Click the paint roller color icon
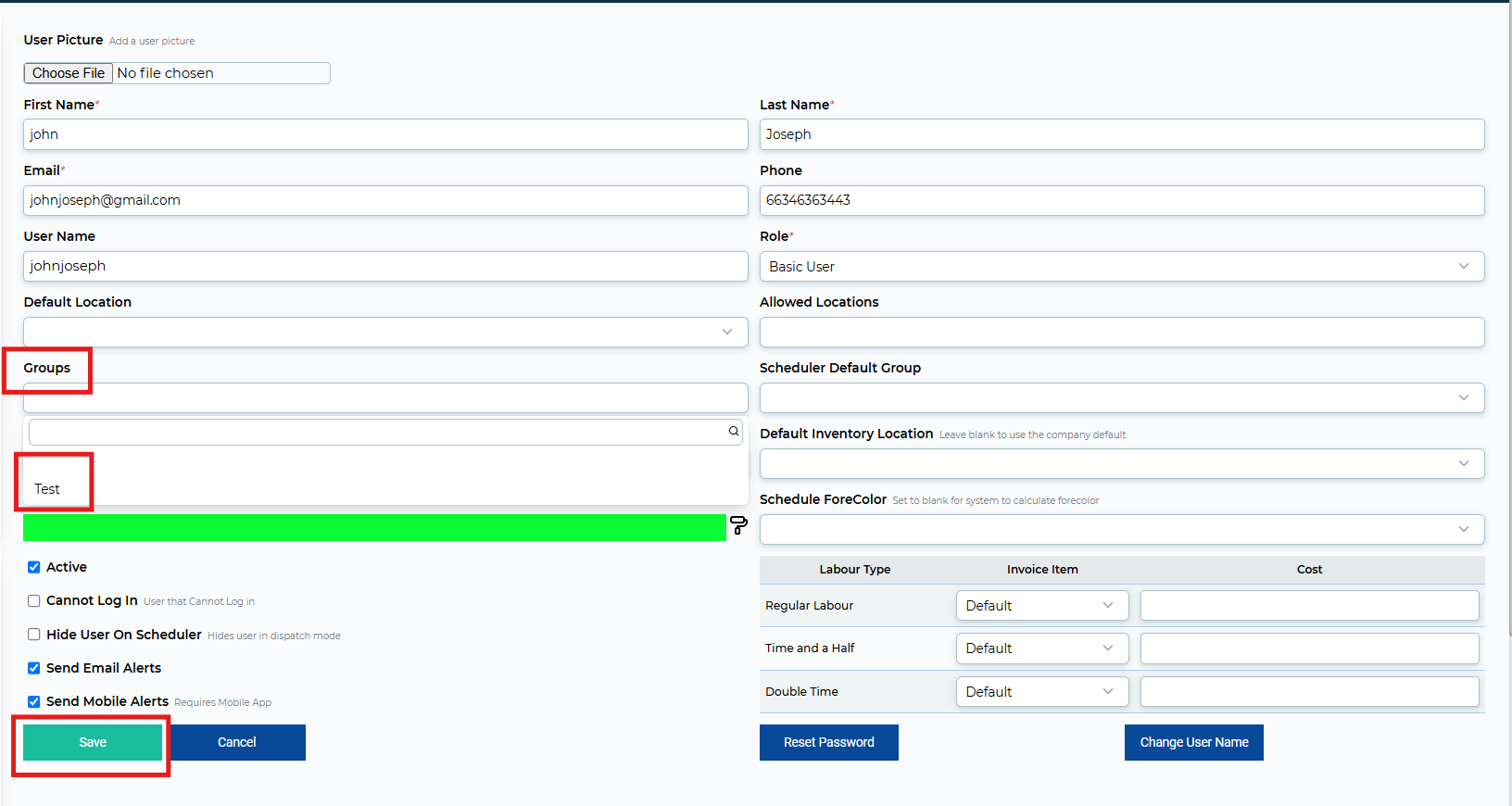This screenshot has height=806, width=1512. [x=738, y=525]
